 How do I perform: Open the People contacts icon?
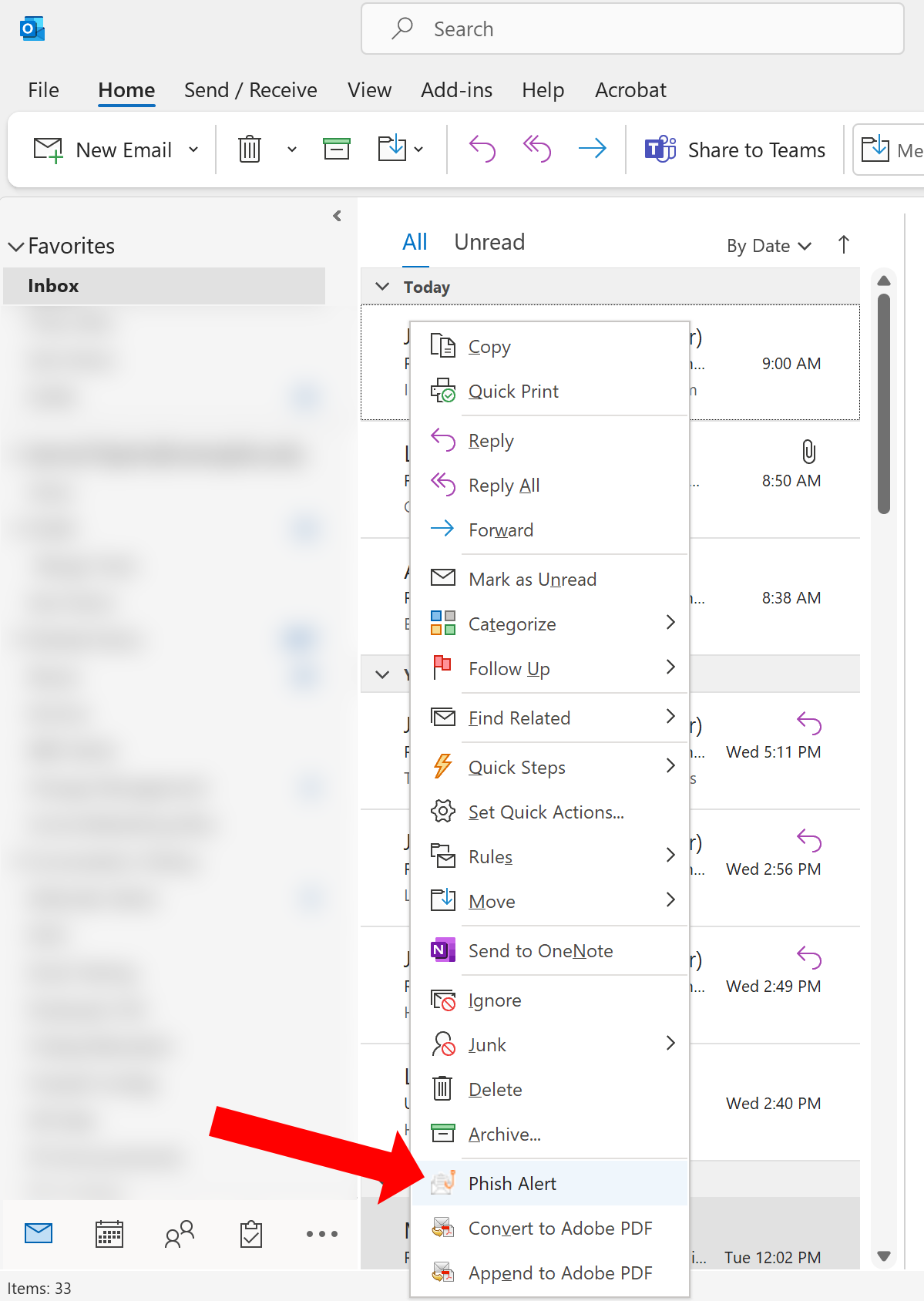pyautogui.click(x=180, y=1234)
